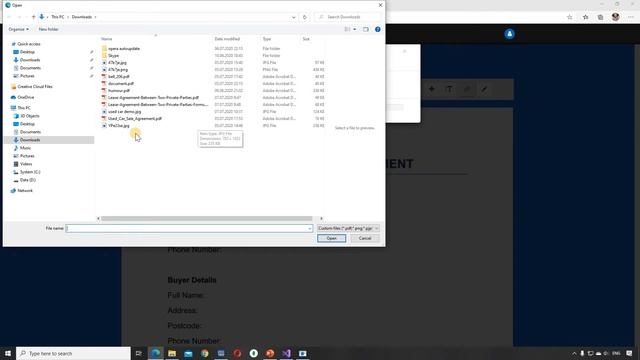This screenshot has height=360, width=640.
Task: Click the blue user icon on page header
Action: point(509,34)
